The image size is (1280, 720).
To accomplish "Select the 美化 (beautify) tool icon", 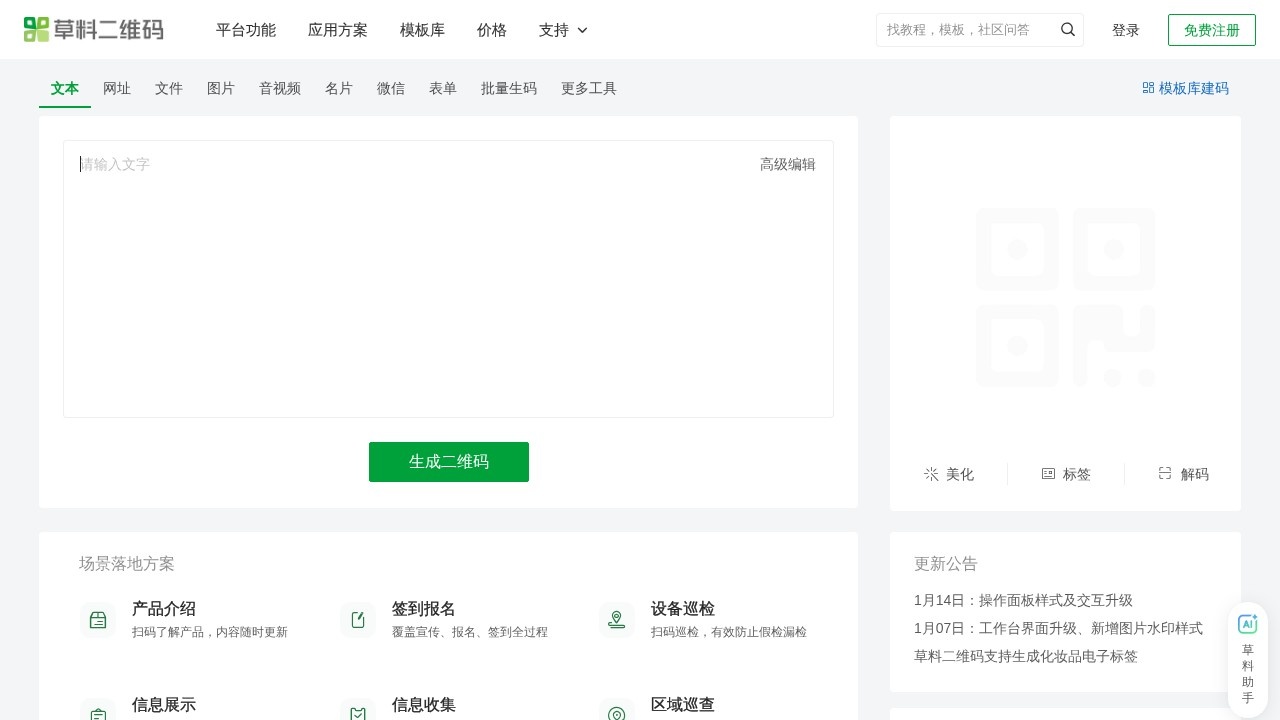I will (931, 474).
